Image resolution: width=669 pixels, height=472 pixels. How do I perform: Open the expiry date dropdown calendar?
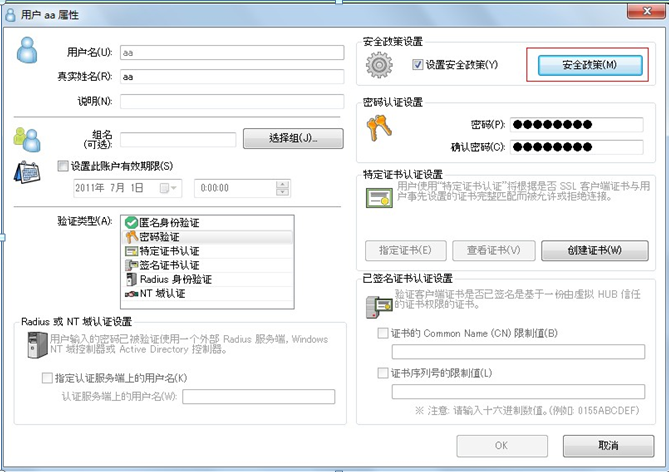pyautogui.click(x=169, y=188)
